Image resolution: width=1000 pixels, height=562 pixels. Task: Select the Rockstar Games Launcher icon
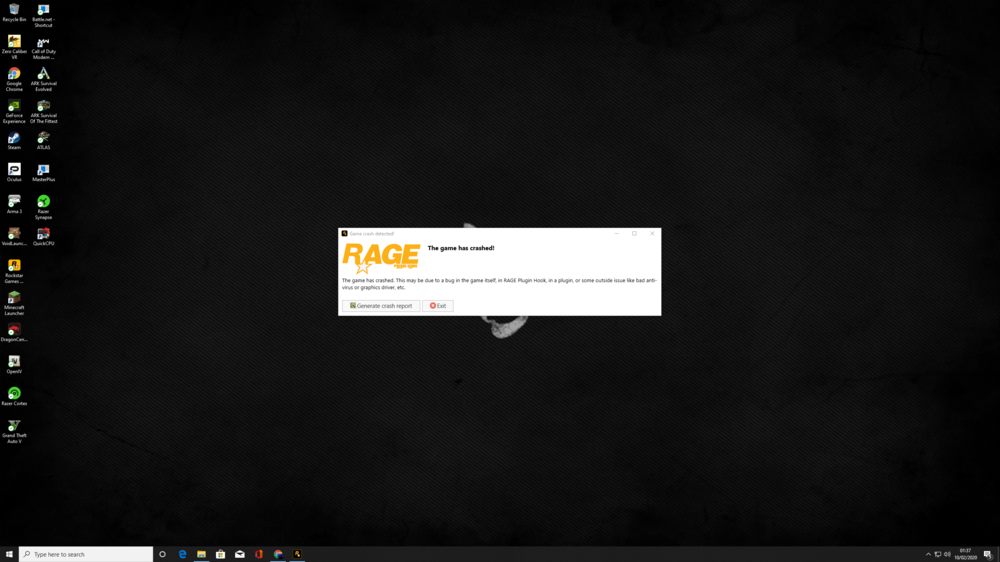coord(14,271)
